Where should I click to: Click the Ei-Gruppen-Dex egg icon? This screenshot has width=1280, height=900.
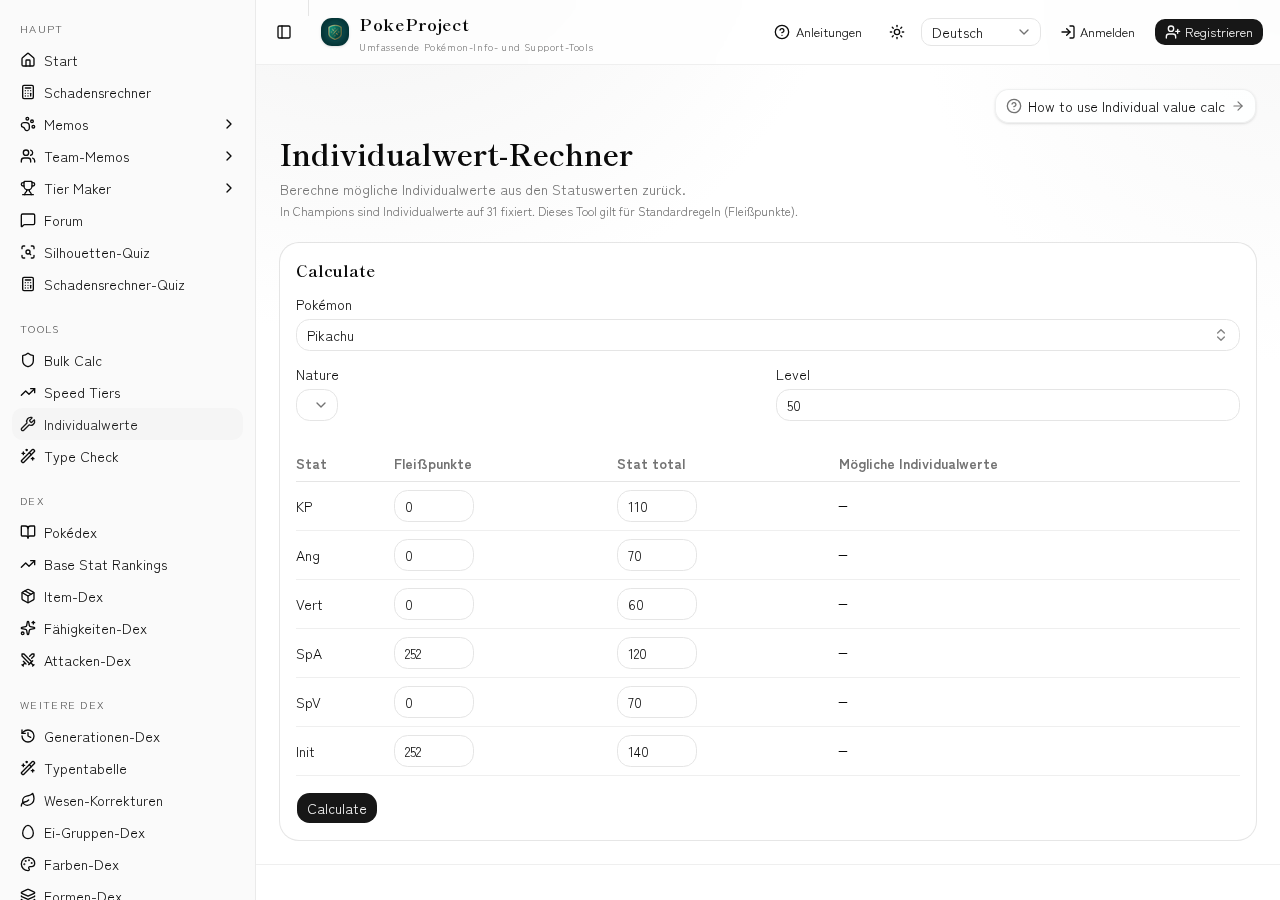(28, 833)
